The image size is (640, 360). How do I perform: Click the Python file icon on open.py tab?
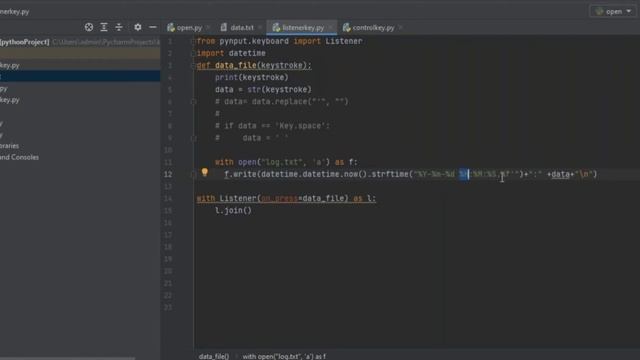click(171, 27)
